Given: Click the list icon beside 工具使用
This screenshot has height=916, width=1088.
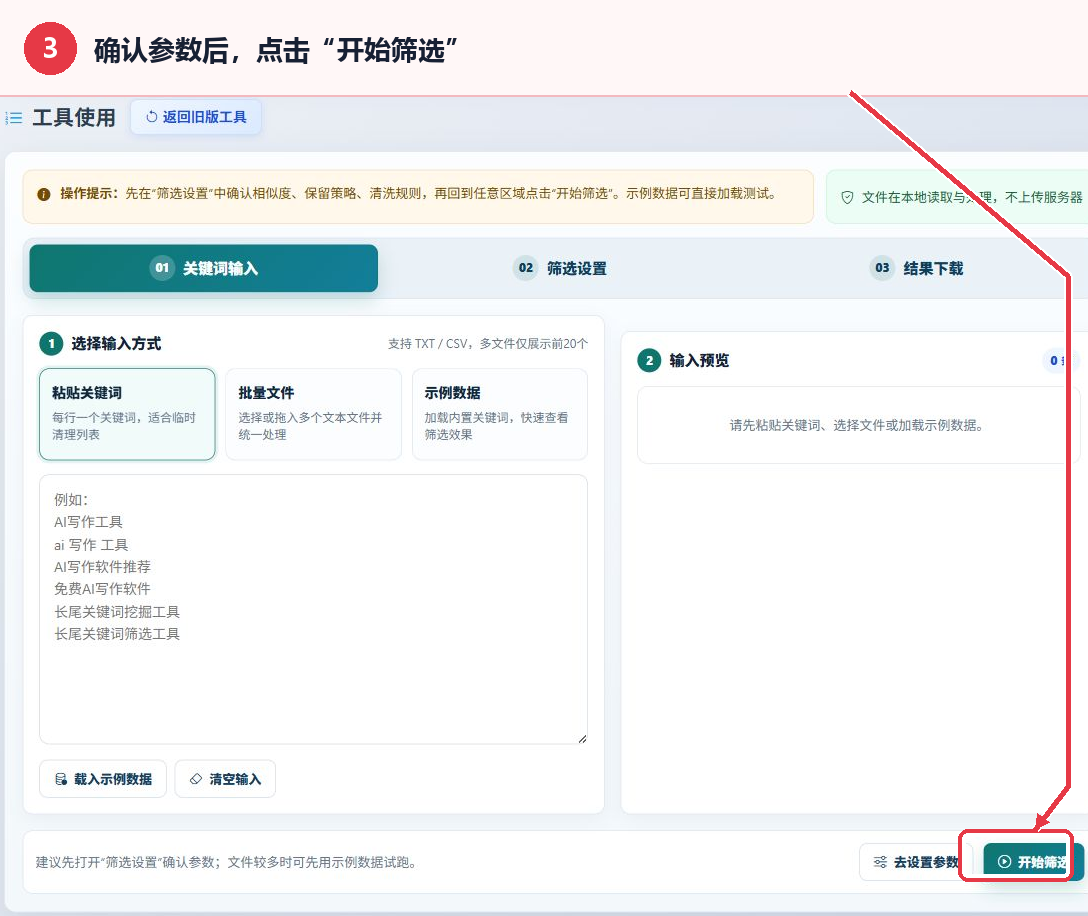Looking at the screenshot, I should [14, 118].
